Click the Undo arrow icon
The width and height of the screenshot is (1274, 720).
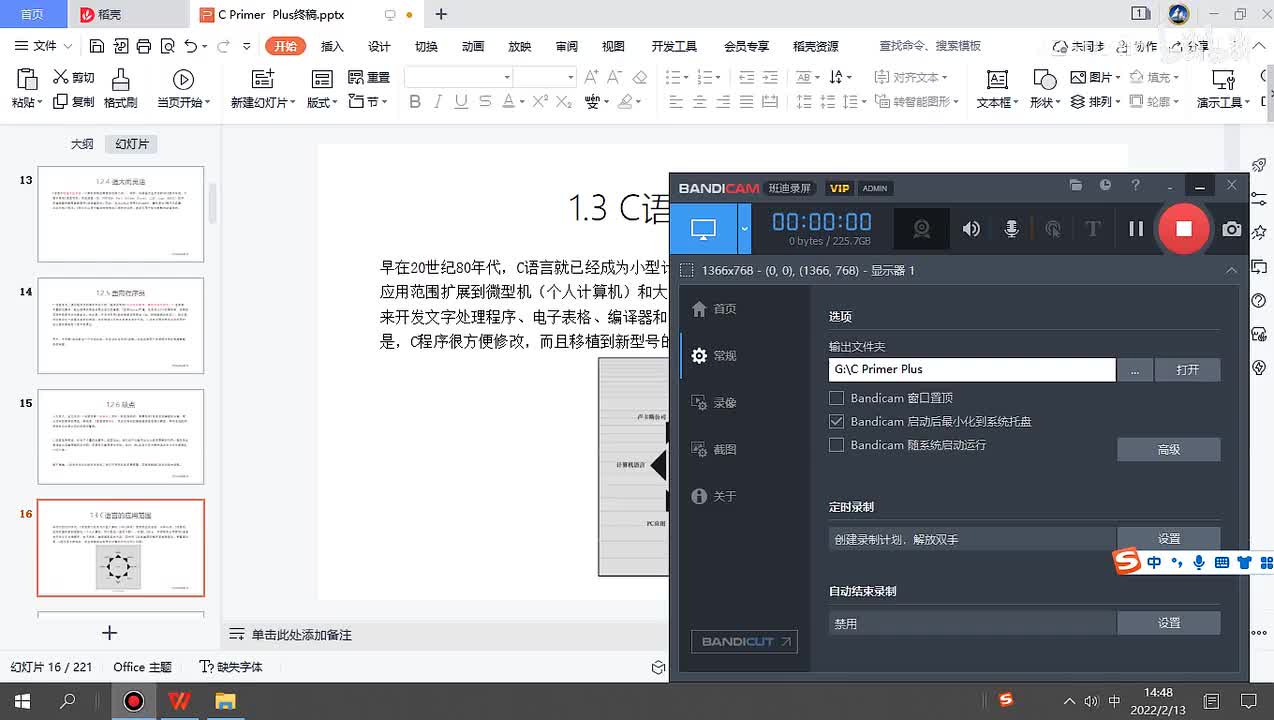pos(190,46)
